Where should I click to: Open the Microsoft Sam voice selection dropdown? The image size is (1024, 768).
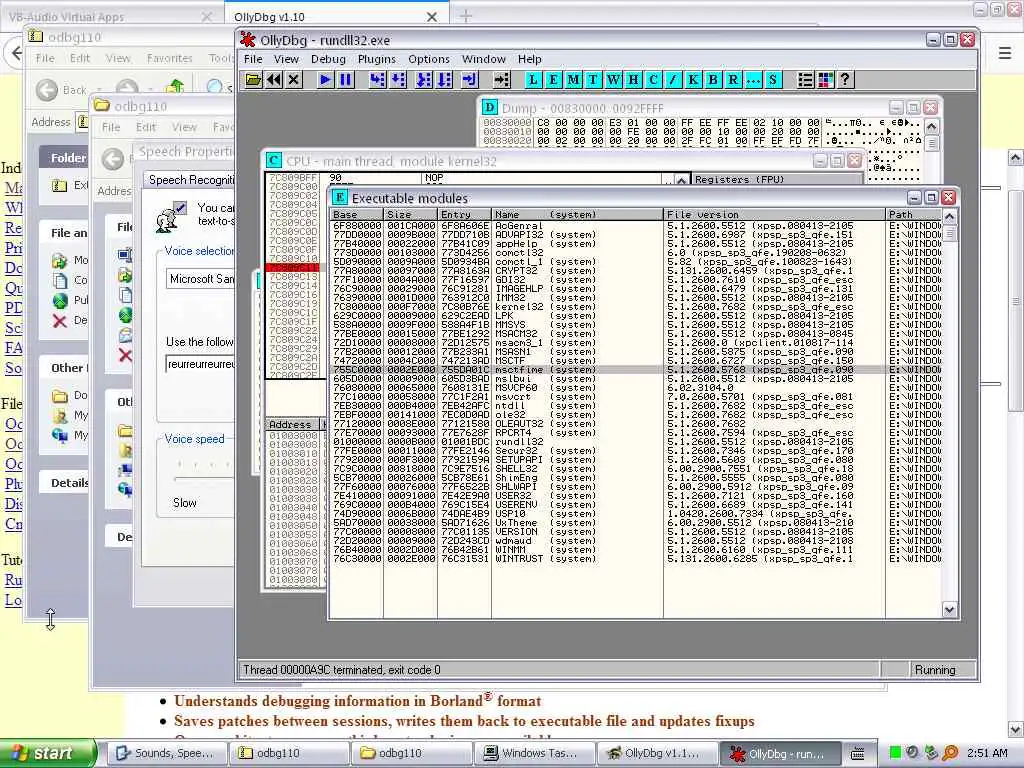200,279
